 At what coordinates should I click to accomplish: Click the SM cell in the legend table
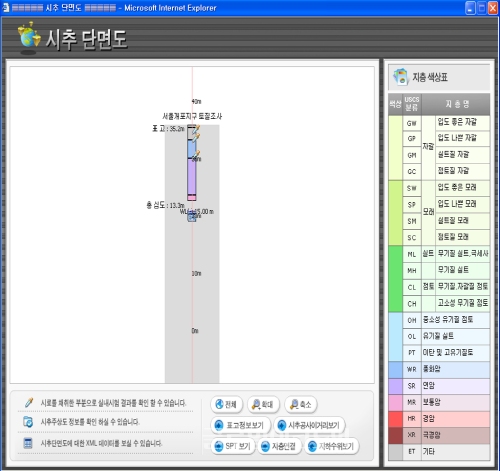point(412,221)
